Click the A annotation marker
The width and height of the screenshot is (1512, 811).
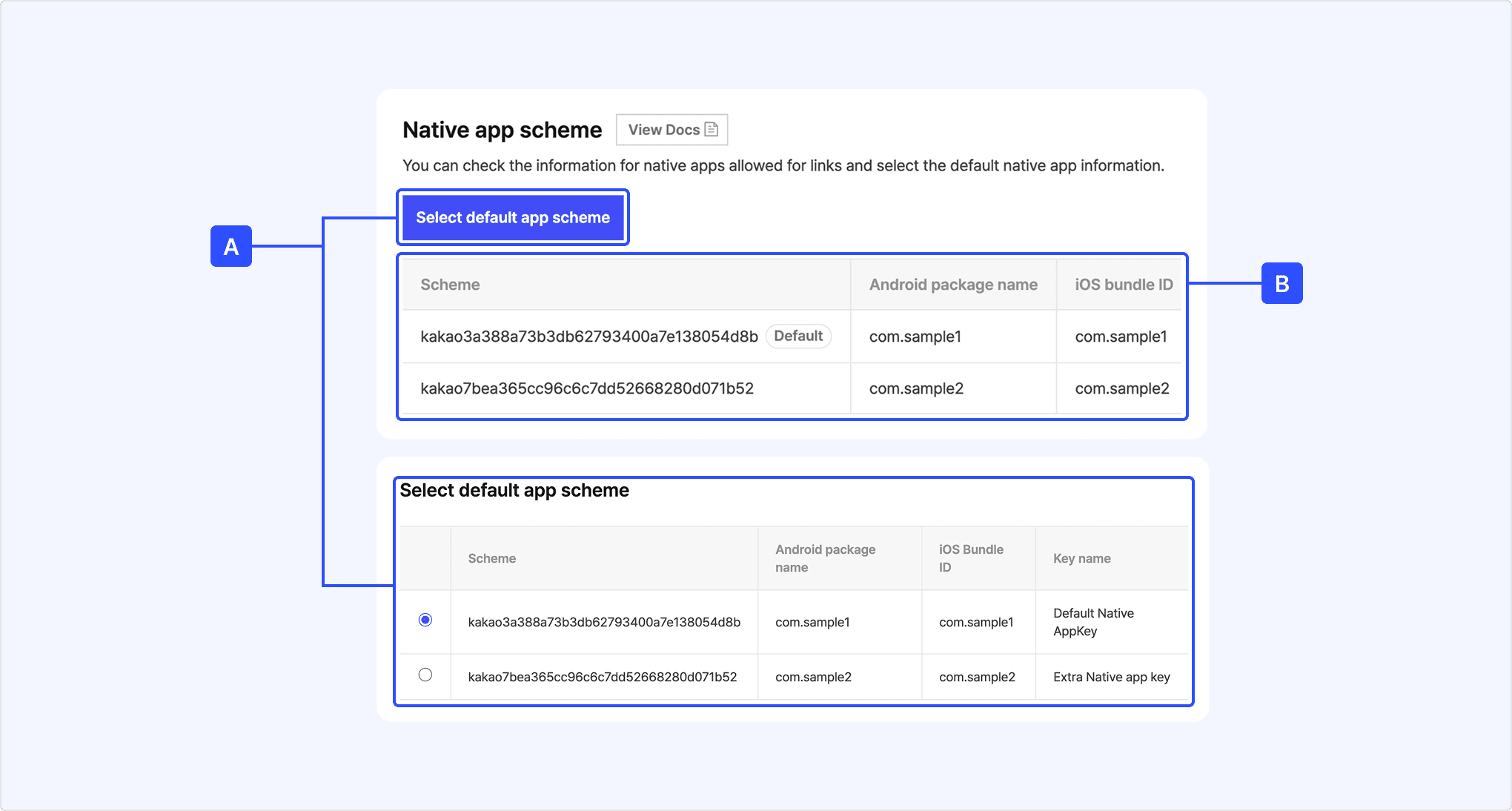pos(231,246)
